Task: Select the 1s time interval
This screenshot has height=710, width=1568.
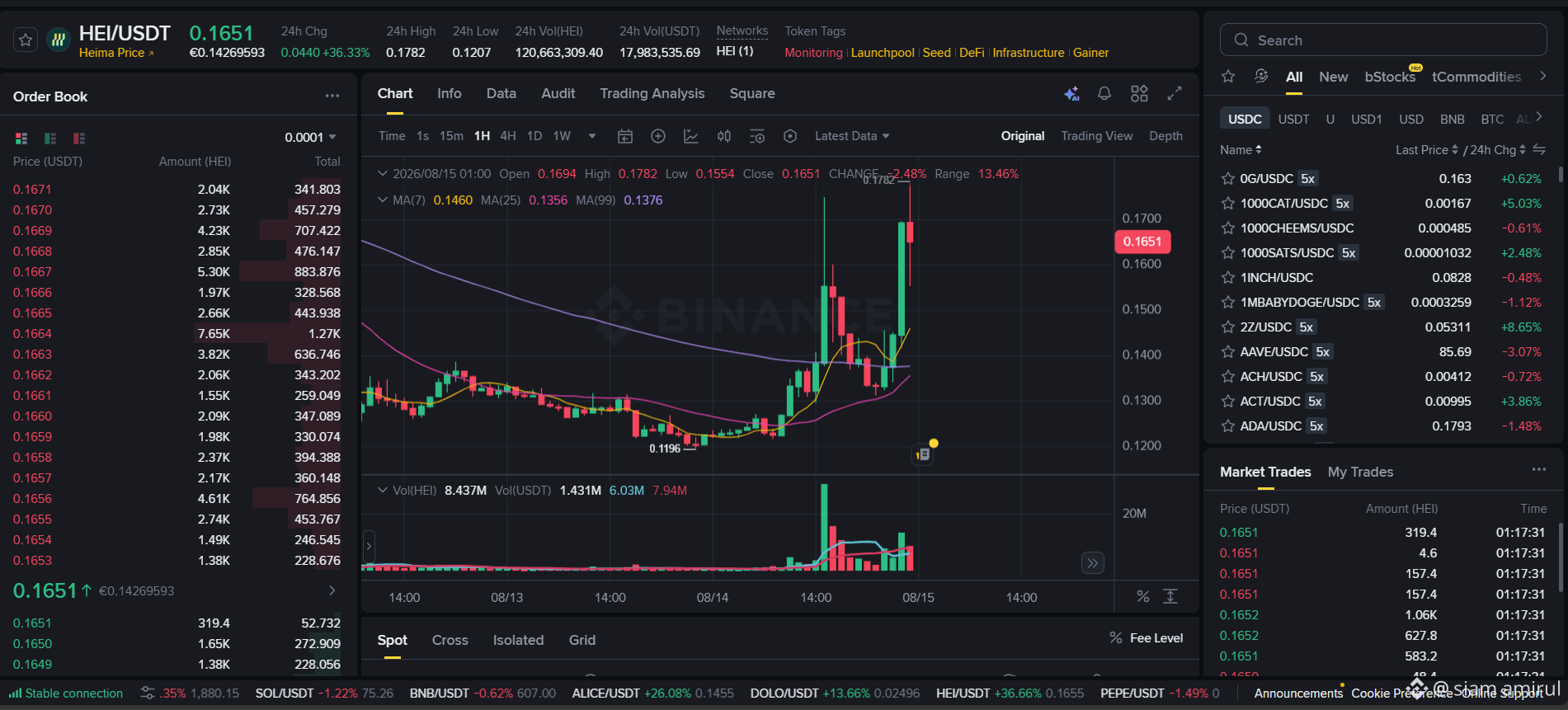Action: point(422,136)
